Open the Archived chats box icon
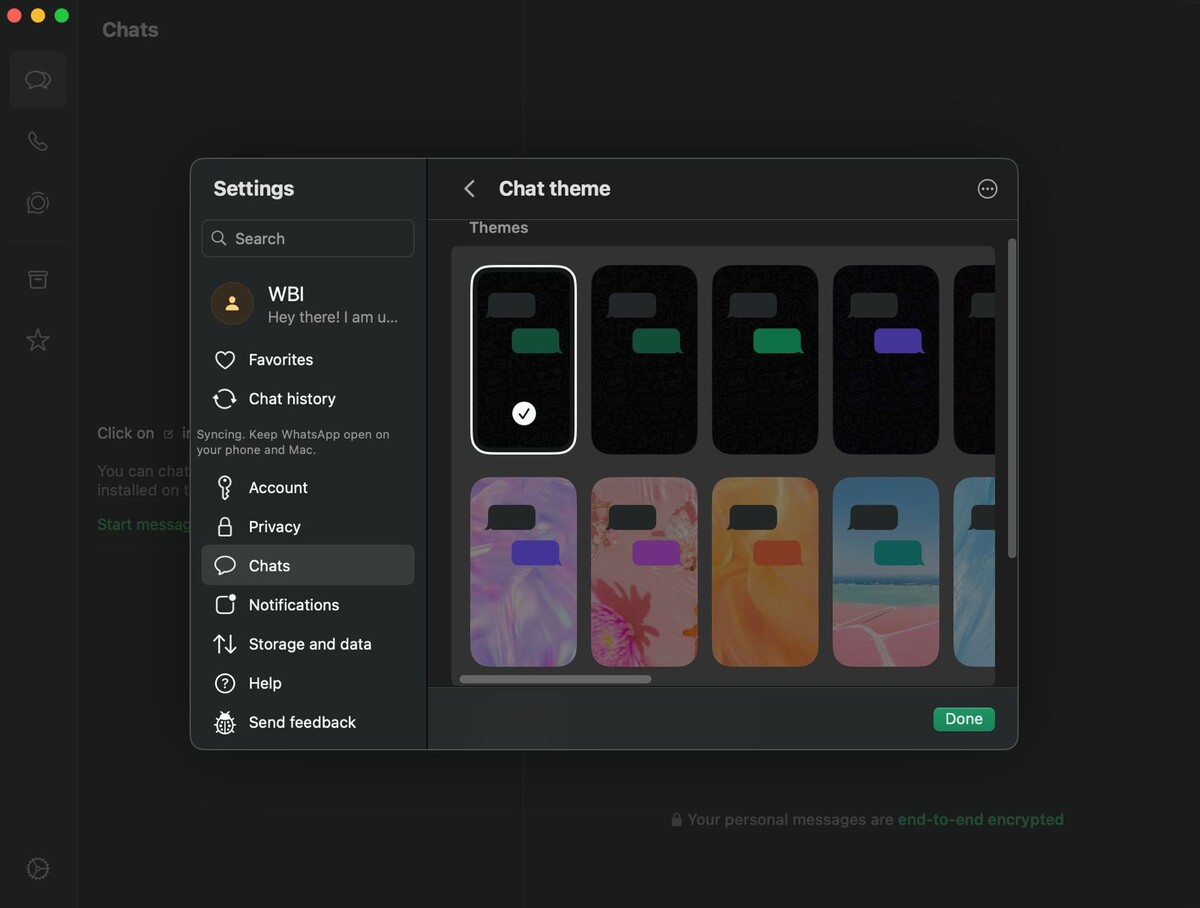The image size is (1200, 908). point(38,279)
